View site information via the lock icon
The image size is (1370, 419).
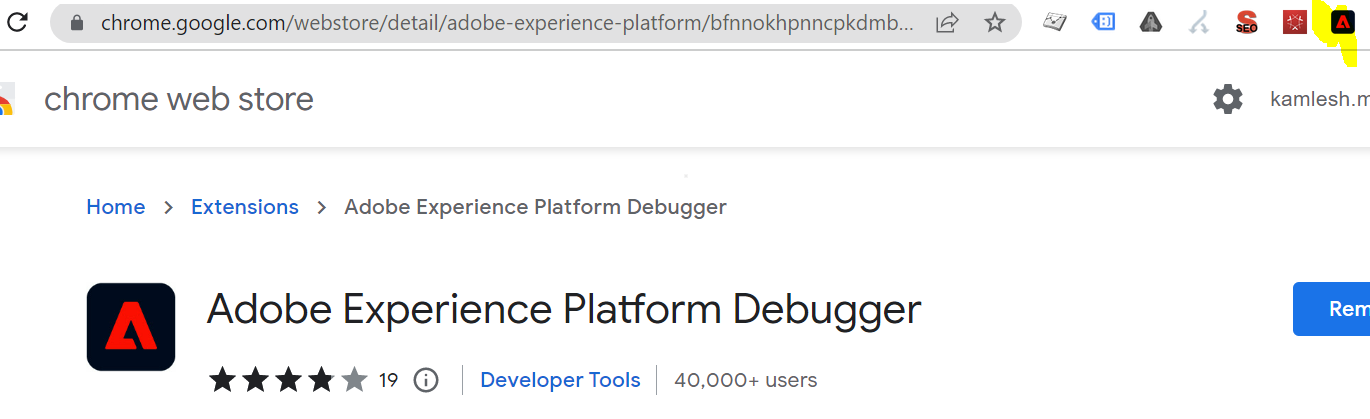[x=76, y=22]
